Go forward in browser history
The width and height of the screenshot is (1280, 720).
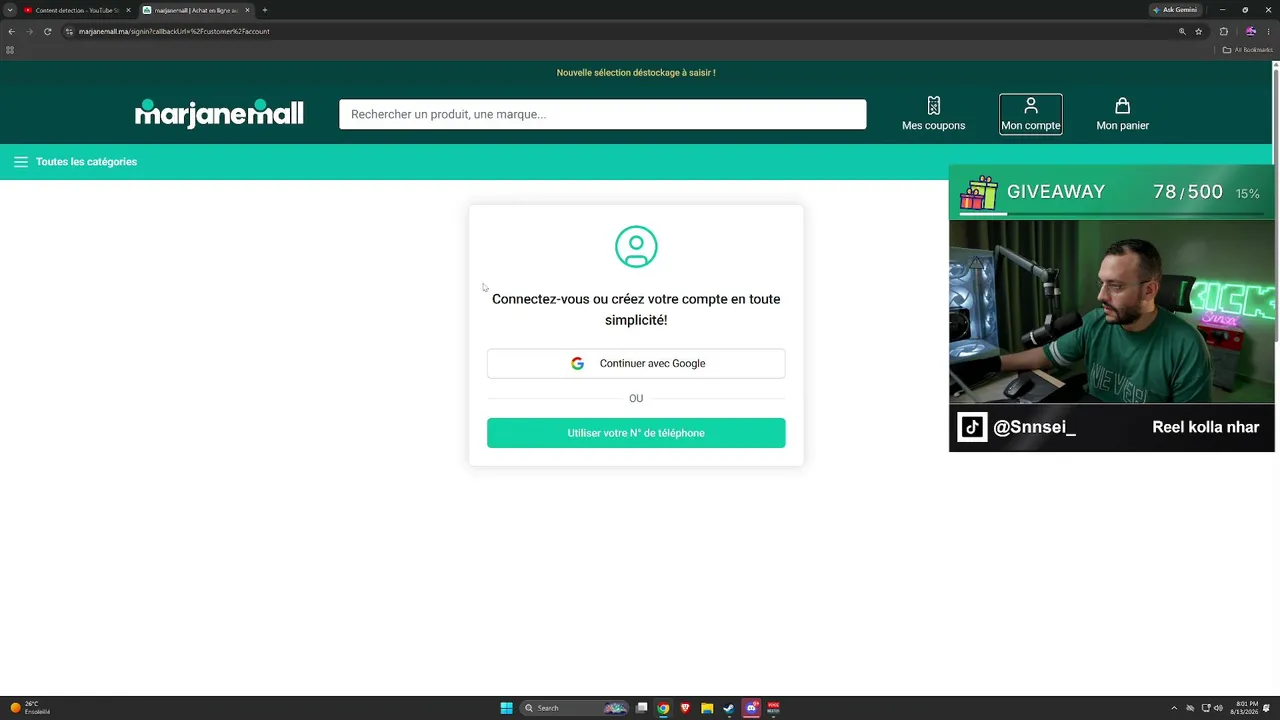click(29, 31)
